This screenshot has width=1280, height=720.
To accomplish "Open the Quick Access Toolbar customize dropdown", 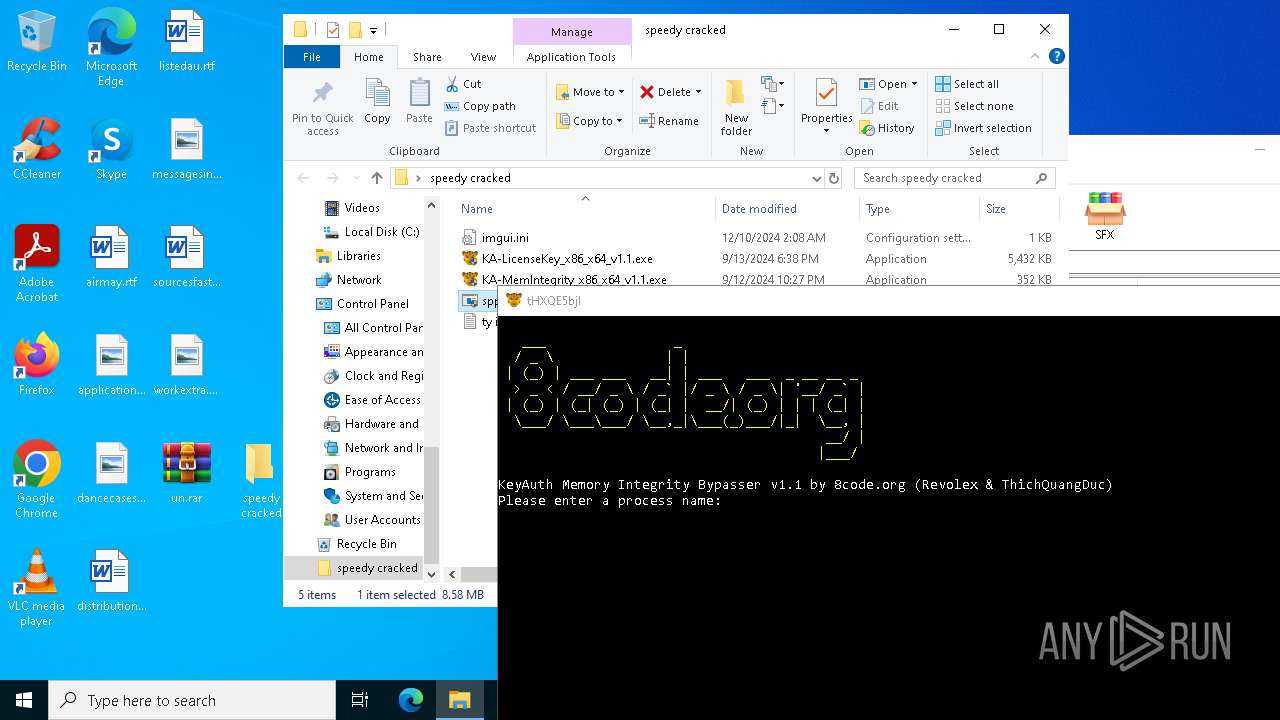I will [374, 30].
